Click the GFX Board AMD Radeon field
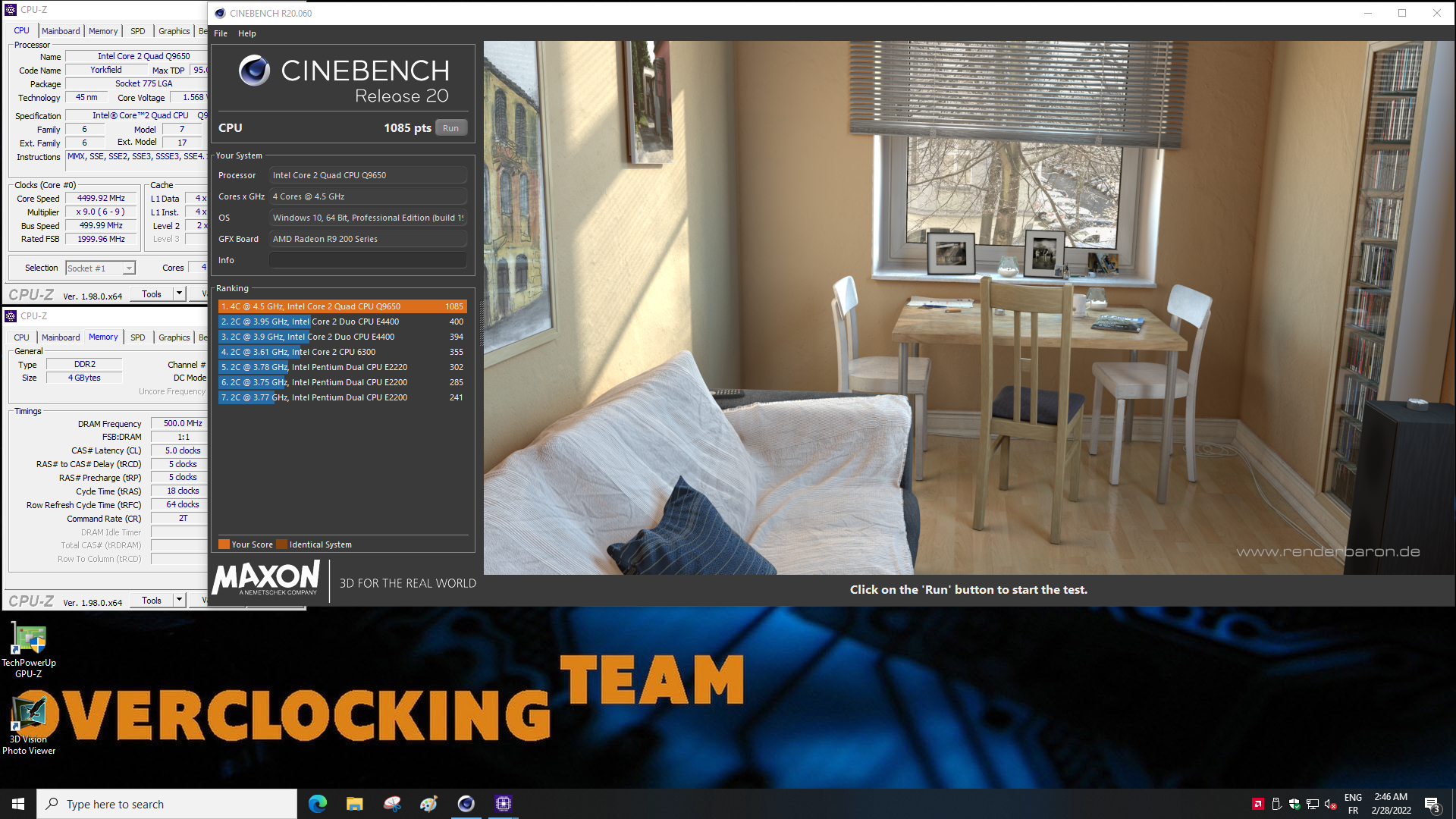Screen dimensions: 1456x819 click(368, 239)
